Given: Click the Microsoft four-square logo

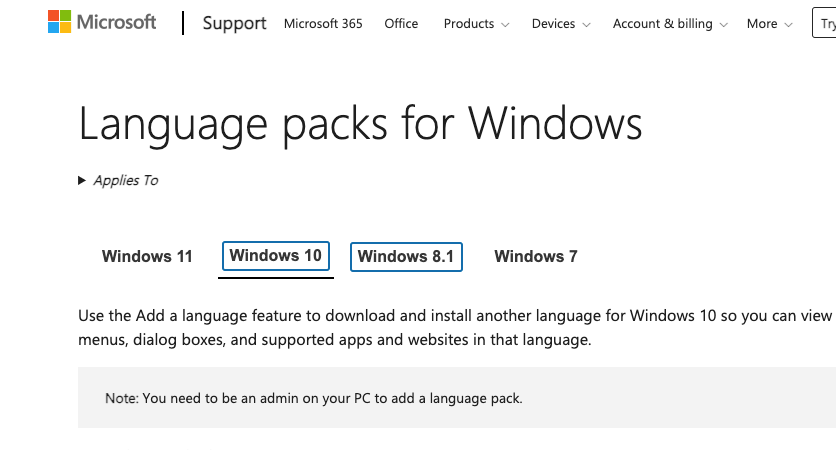Looking at the screenshot, I should point(60,22).
